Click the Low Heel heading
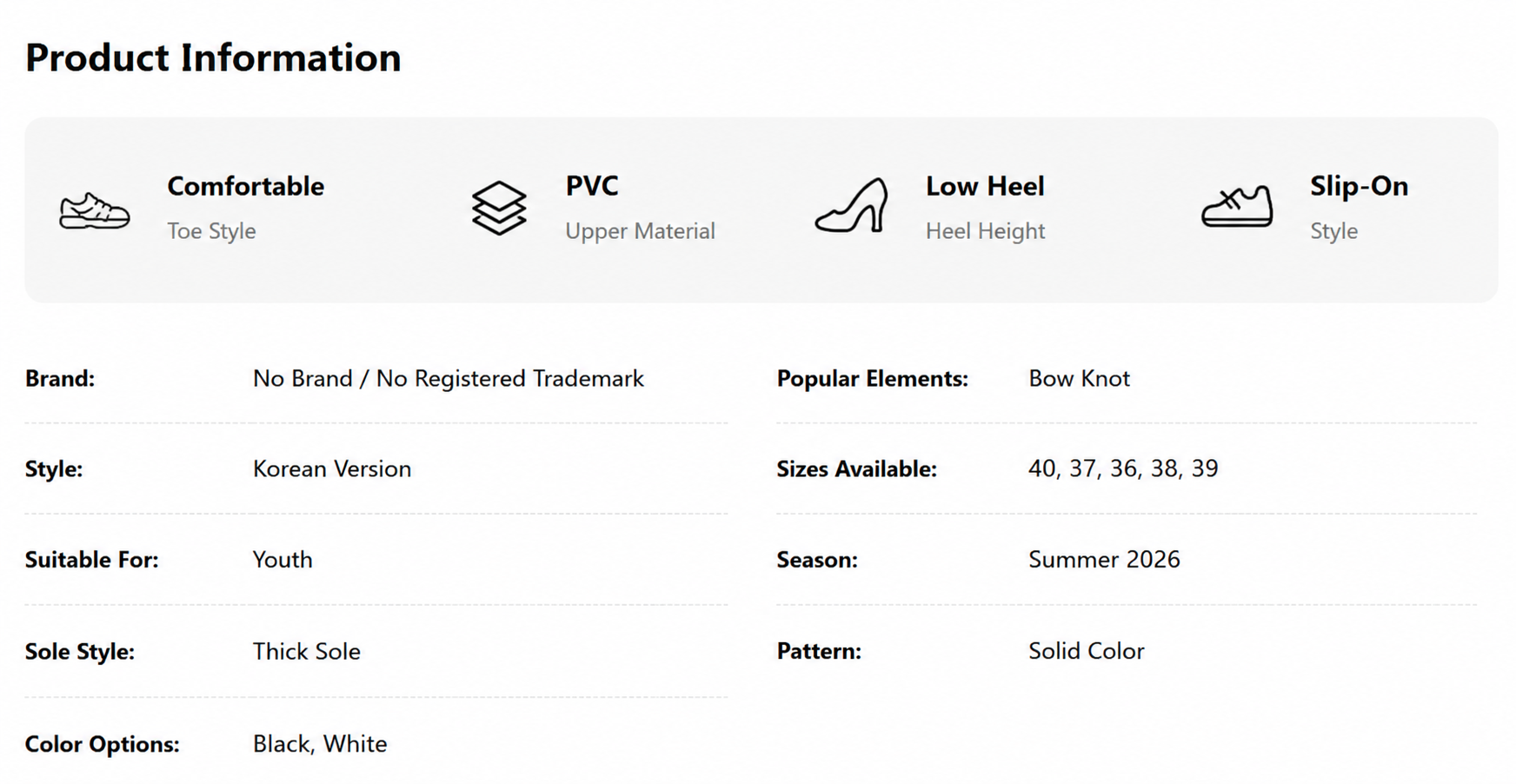Screen dimensions: 1516x784 985,186
